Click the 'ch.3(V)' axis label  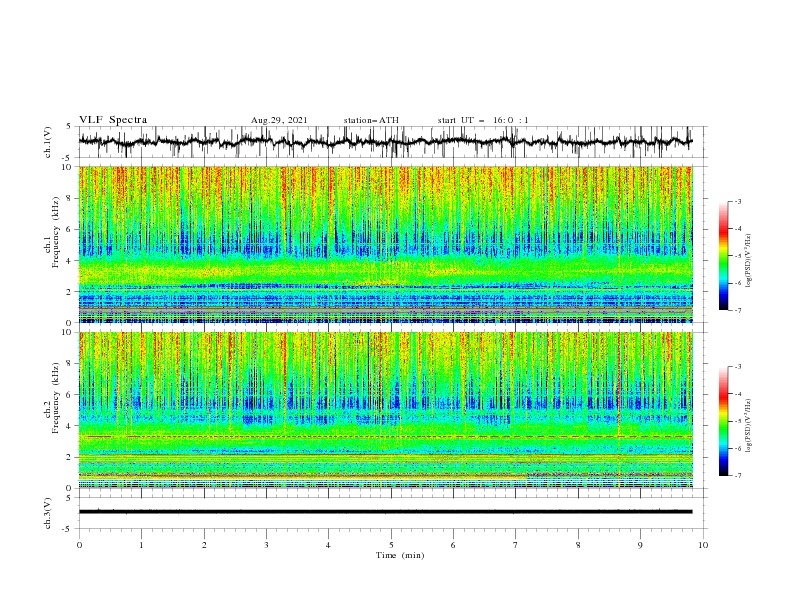(48, 513)
